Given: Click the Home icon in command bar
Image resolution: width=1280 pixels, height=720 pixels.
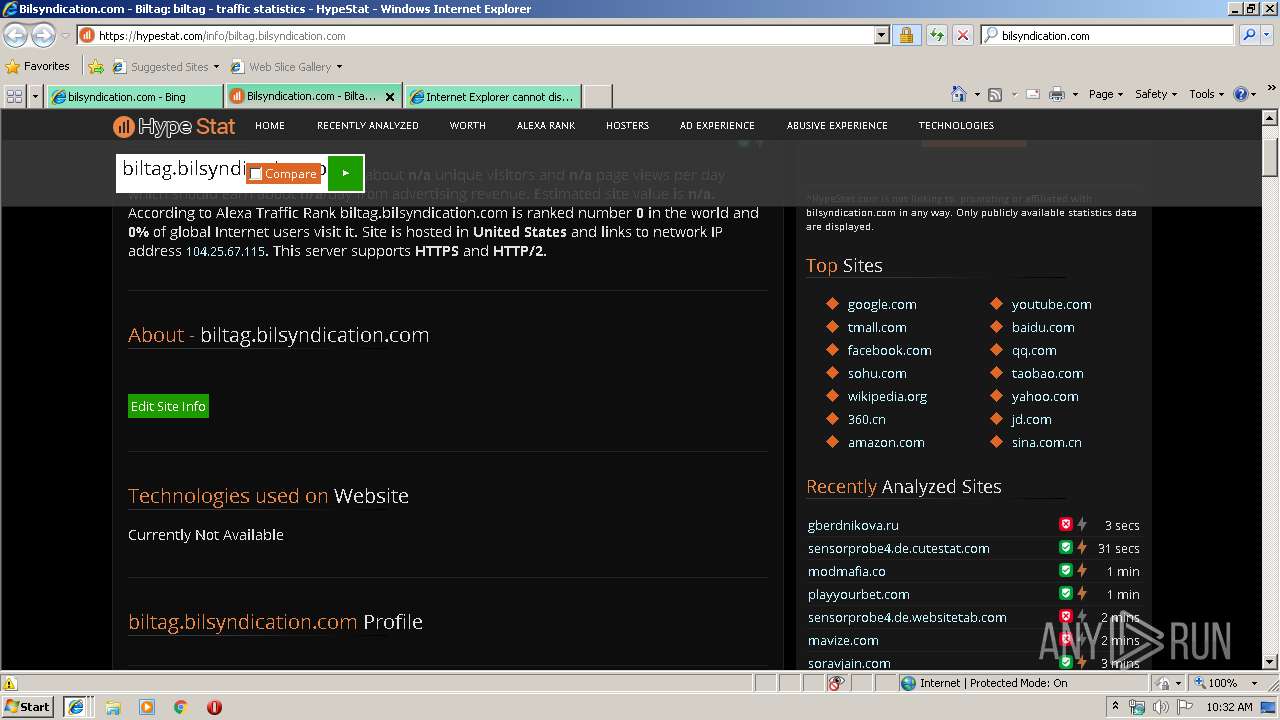Looking at the screenshot, I should pyautogui.click(x=959, y=94).
